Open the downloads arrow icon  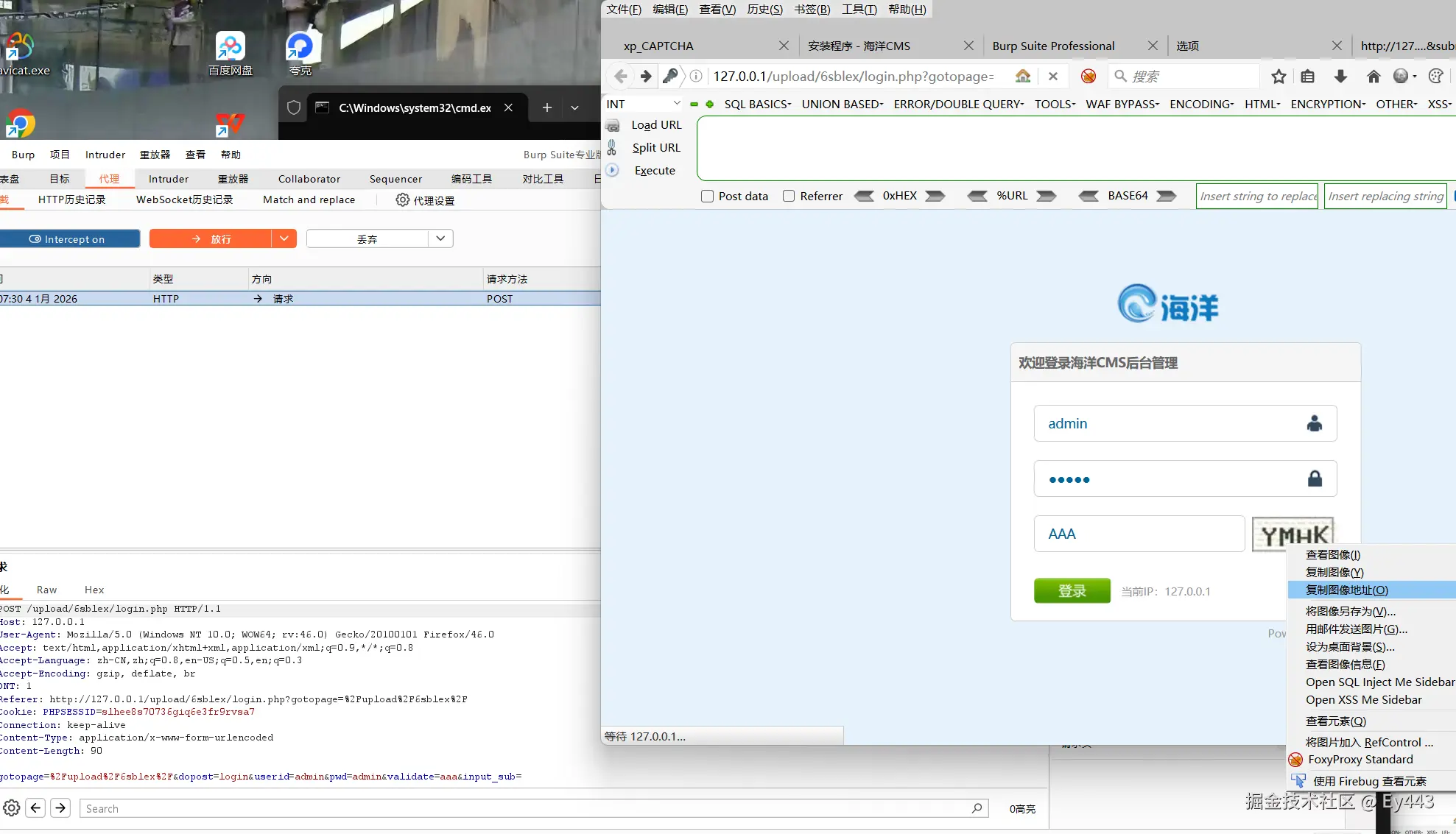1340,77
